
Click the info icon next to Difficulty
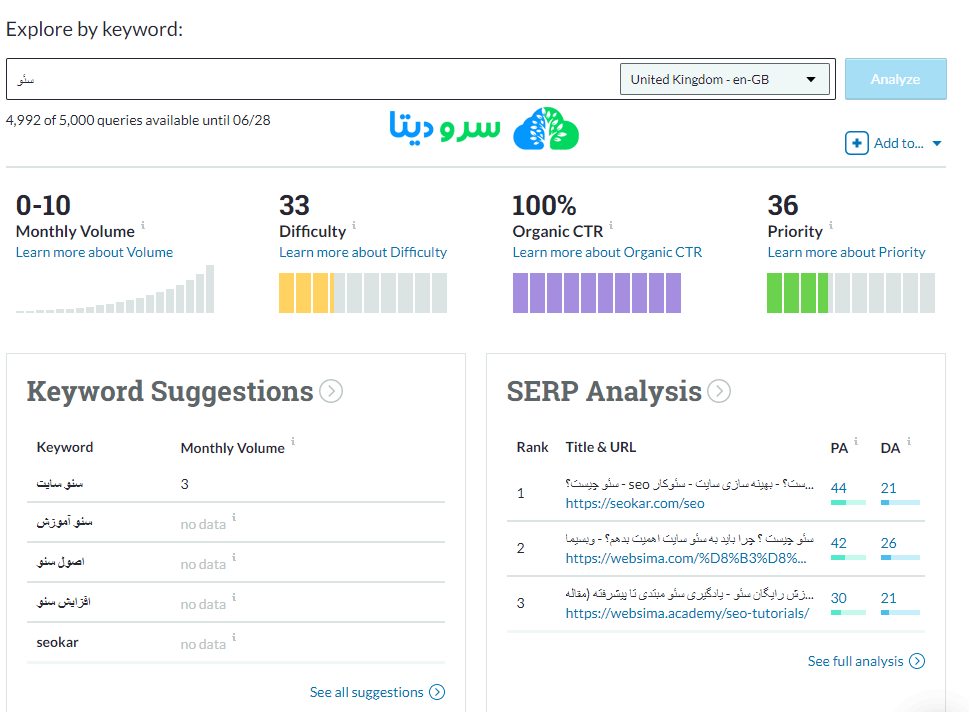(x=354, y=226)
